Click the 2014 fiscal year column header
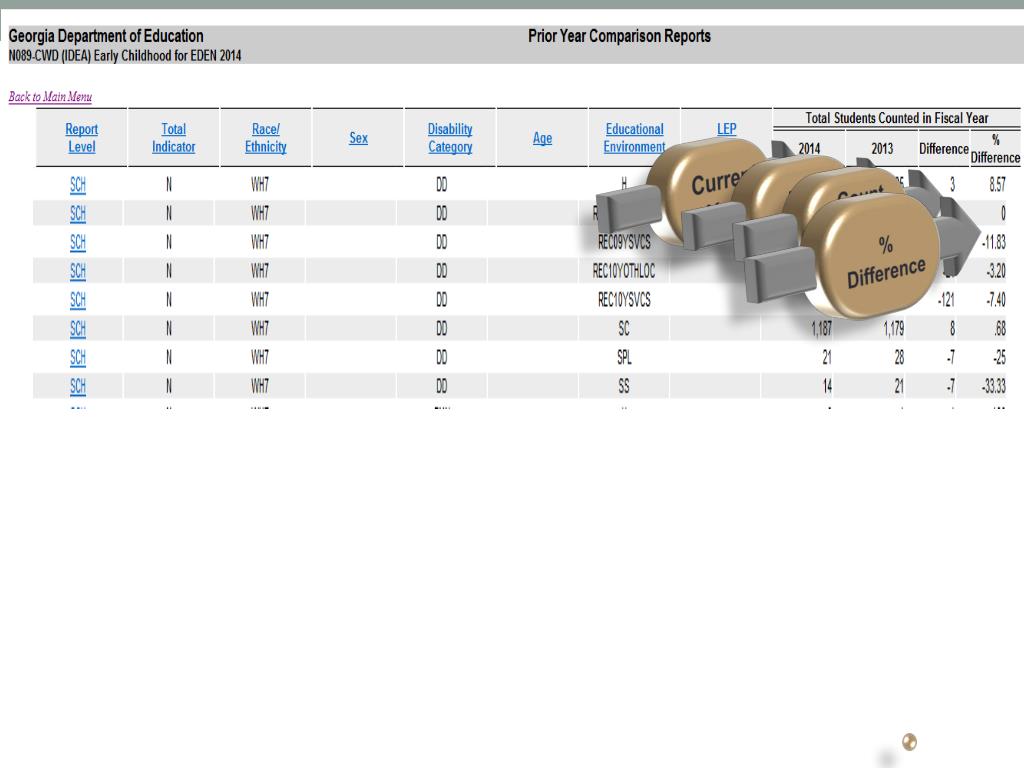Screen dimensions: 1024x768 pyautogui.click(x=809, y=148)
